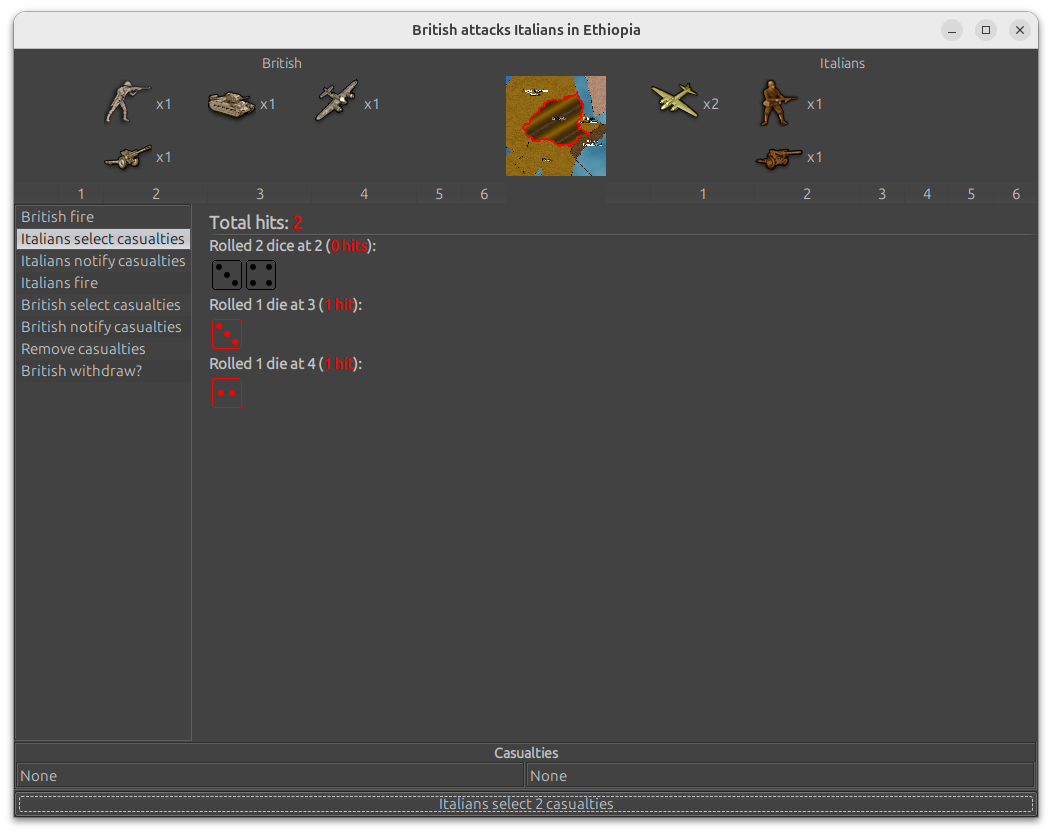This screenshot has height=834, width=1052.
Task: Click the first black die rolled at 2
Action: (x=227, y=275)
